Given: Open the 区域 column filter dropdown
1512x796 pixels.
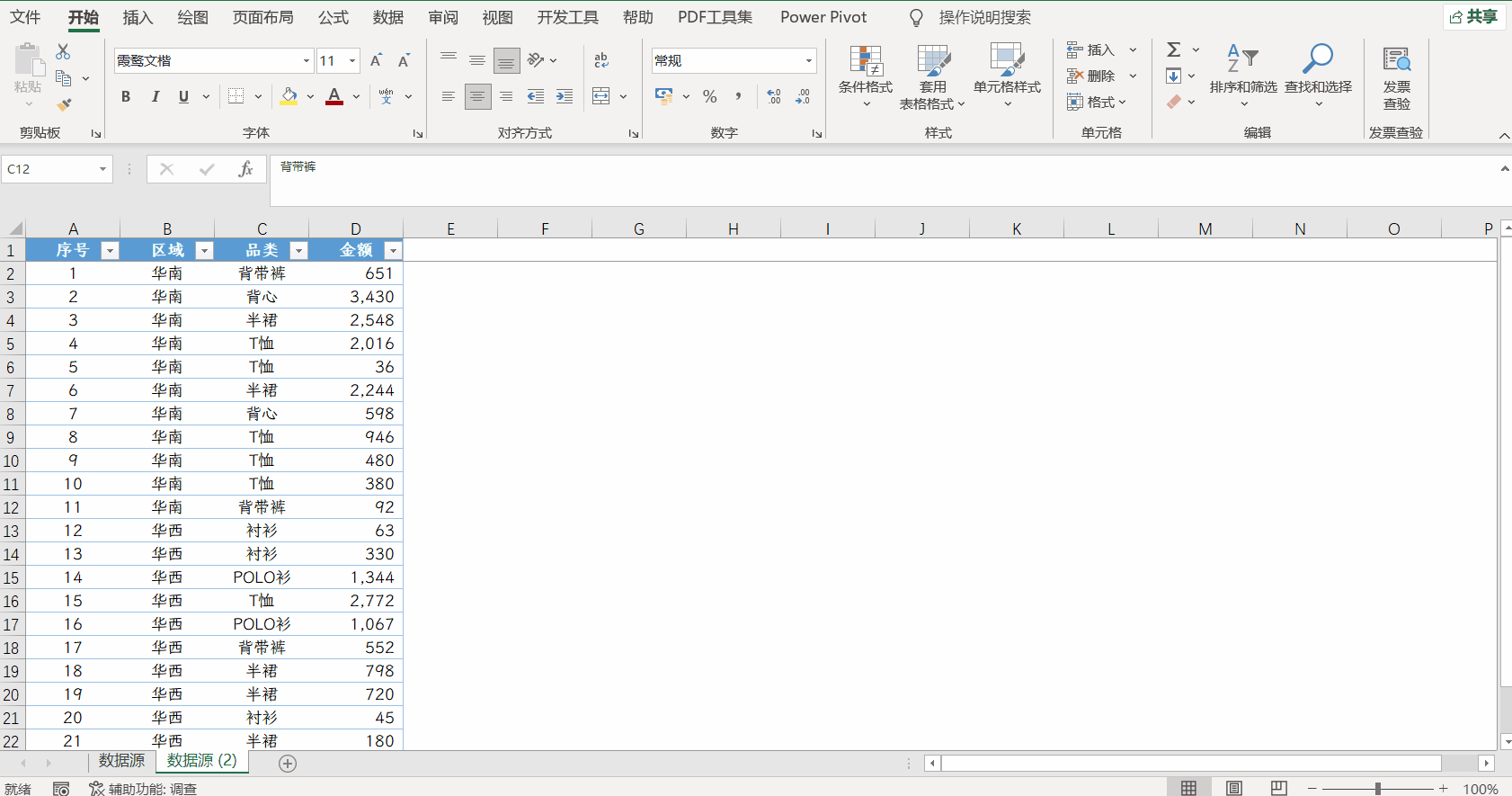Looking at the screenshot, I should click(x=204, y=251).
